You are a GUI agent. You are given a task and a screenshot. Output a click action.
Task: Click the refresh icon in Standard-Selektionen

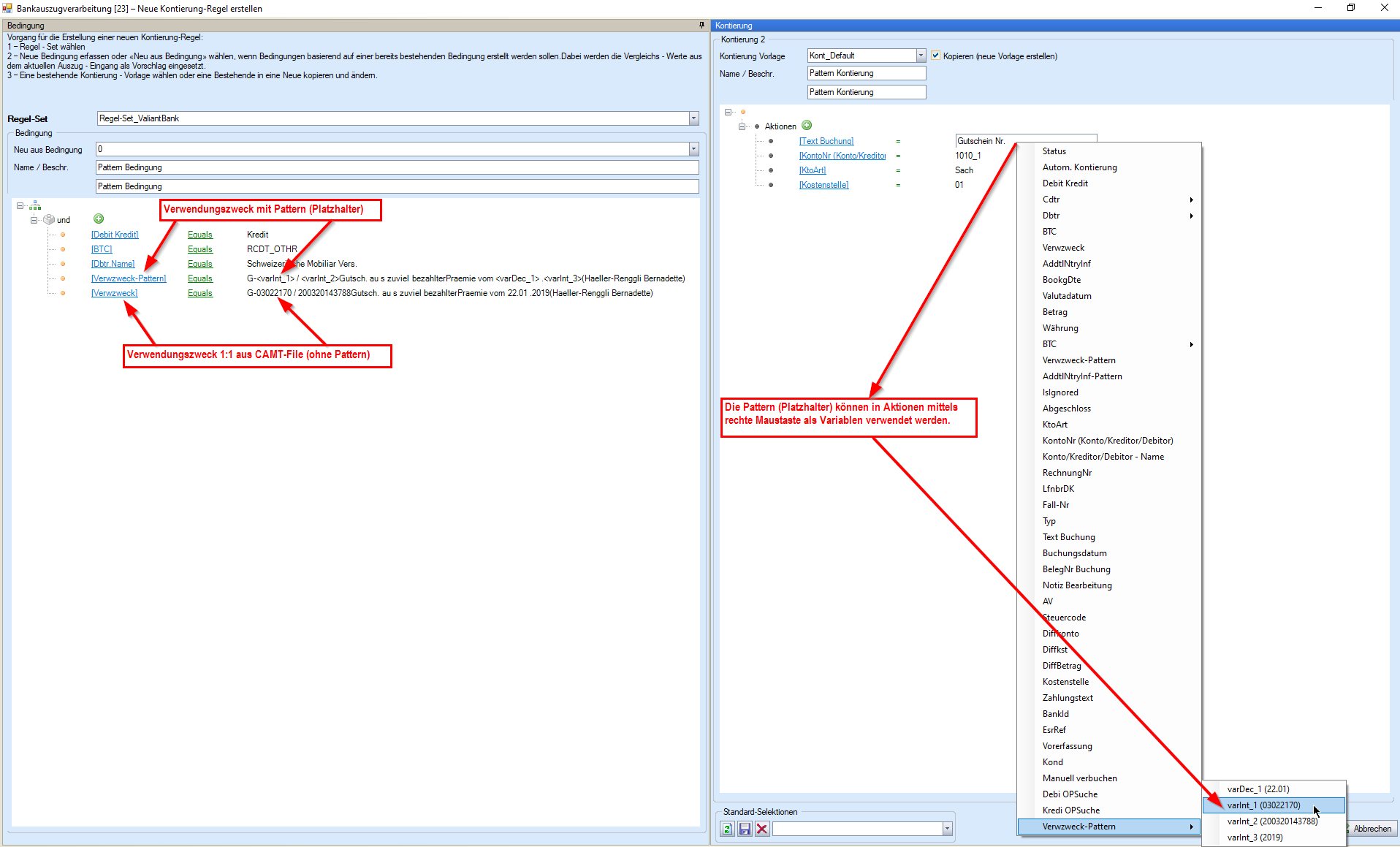[x=728, y=829]
